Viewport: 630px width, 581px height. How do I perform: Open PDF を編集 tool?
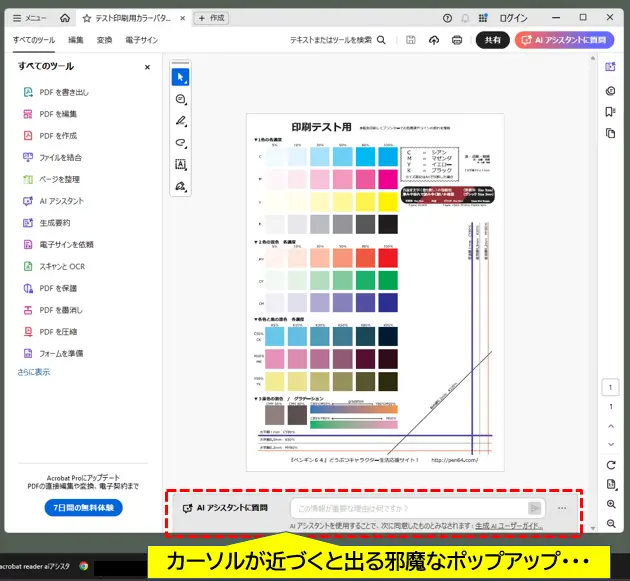pyautogui.click(x=50, y=114)
